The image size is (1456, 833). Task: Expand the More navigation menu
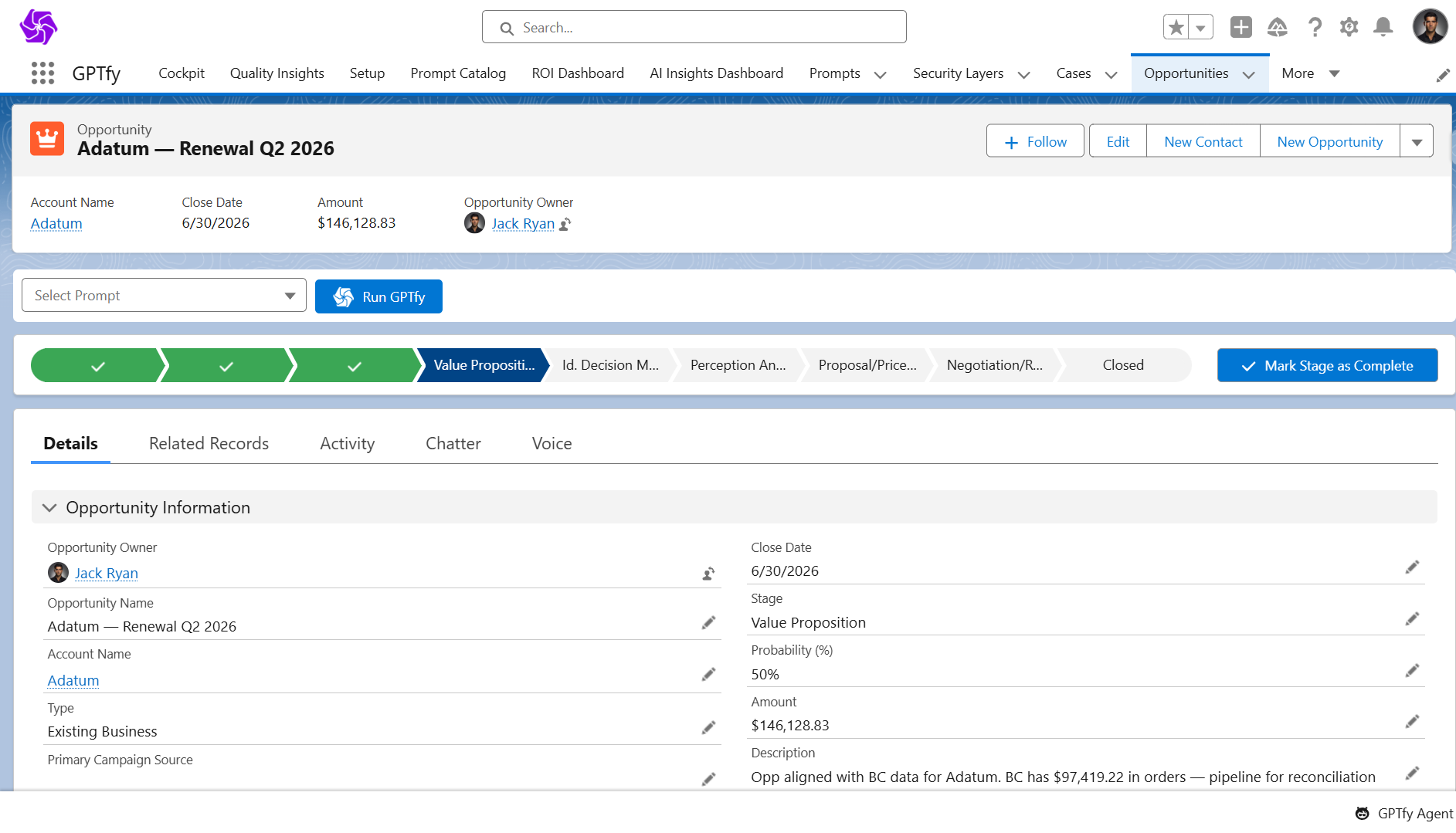pyautogui.click(x=1310, y=73)
